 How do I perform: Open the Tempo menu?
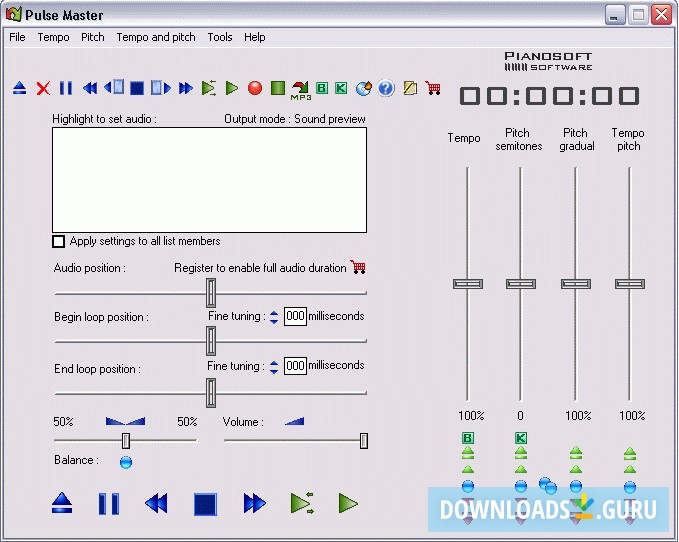pyautogui.click(x=53, y=37)
